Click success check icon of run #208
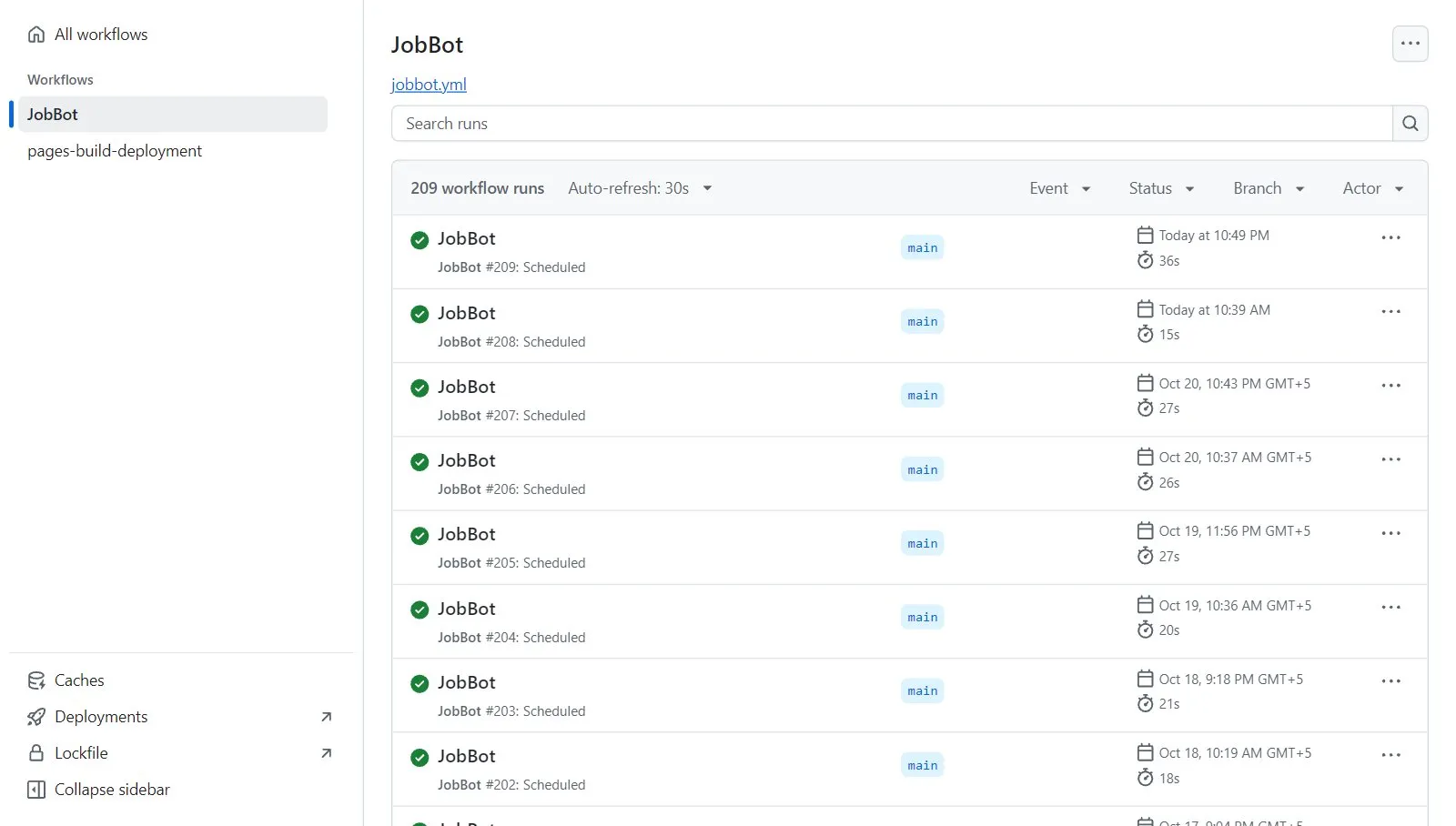The height and width of the screenshot is (826, 1456). [420, 314]
